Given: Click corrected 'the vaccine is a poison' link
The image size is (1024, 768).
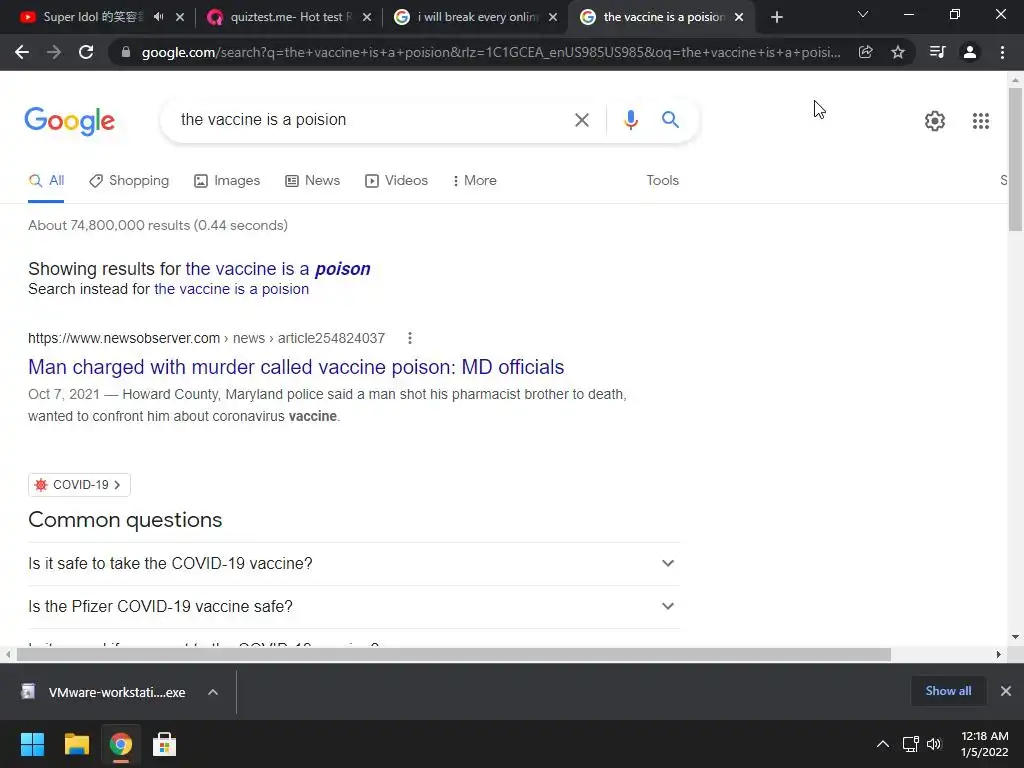Looking at the screenshot, I should point(278,269).
